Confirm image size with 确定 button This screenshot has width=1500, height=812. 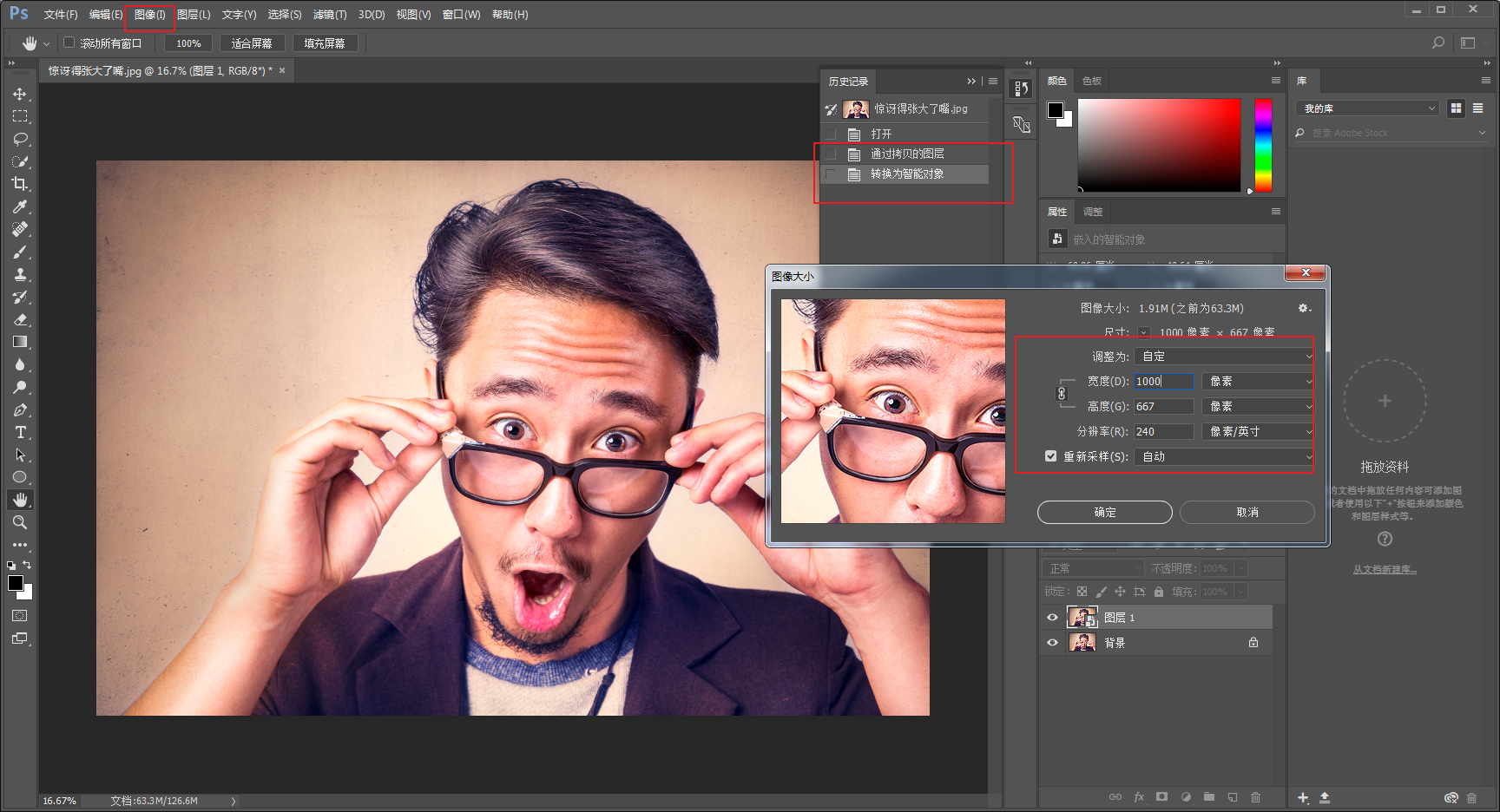[1105, 513]
